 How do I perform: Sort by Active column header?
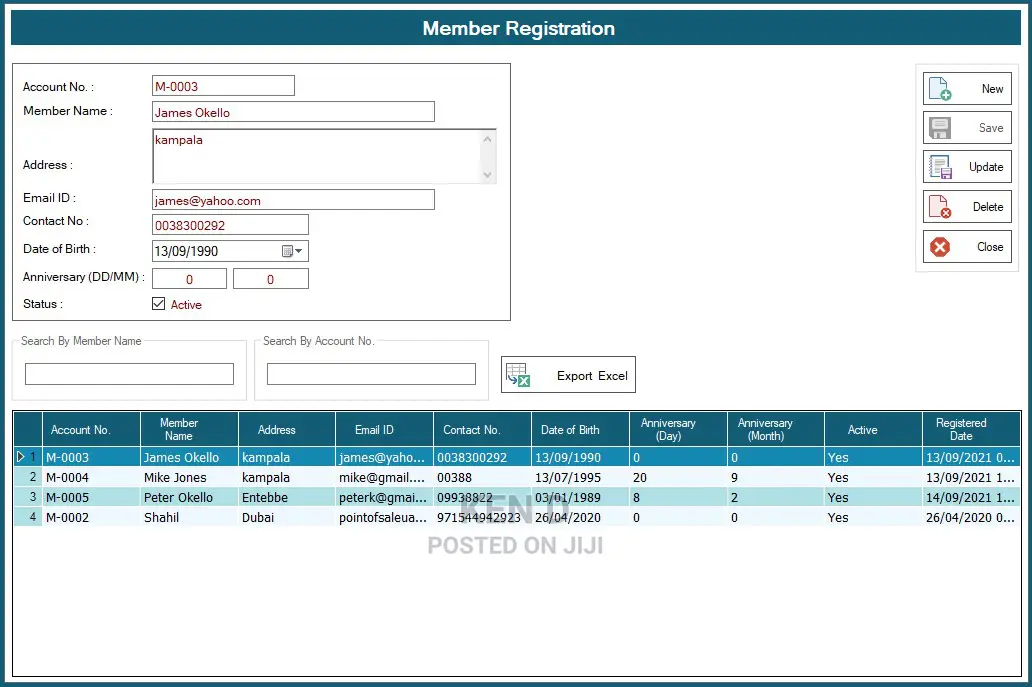(x=873, y=430)
